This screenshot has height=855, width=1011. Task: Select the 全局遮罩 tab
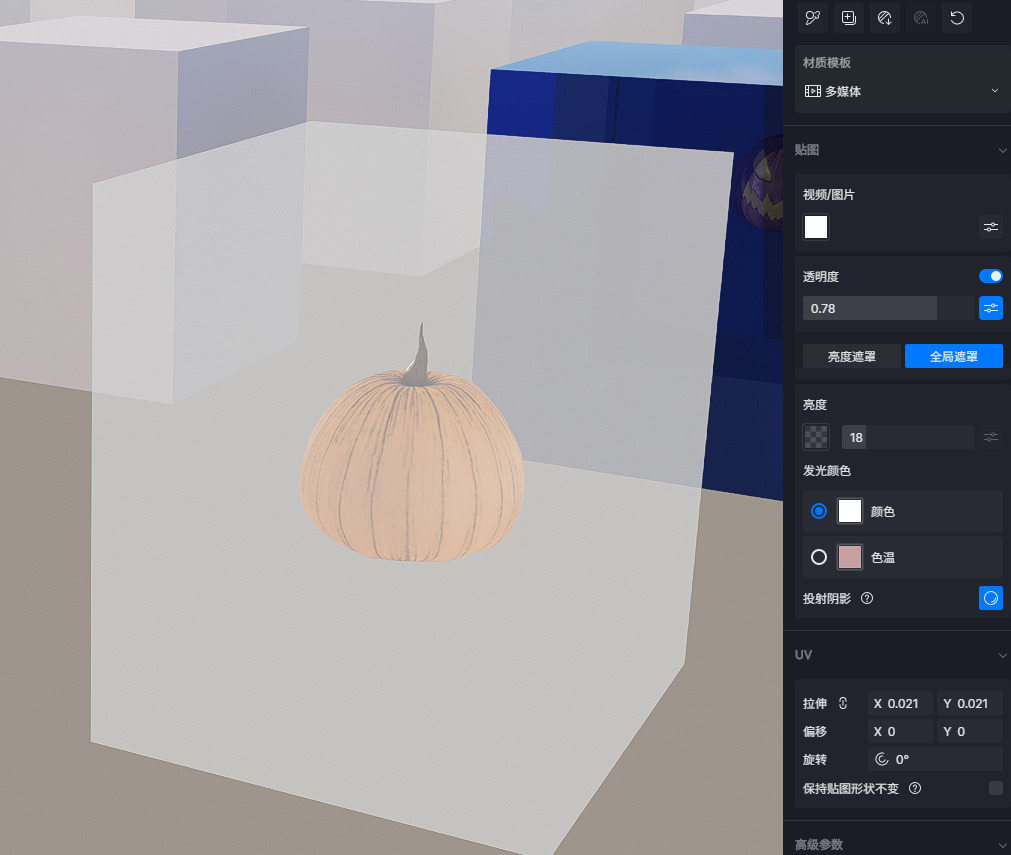[x=953, y=356]
